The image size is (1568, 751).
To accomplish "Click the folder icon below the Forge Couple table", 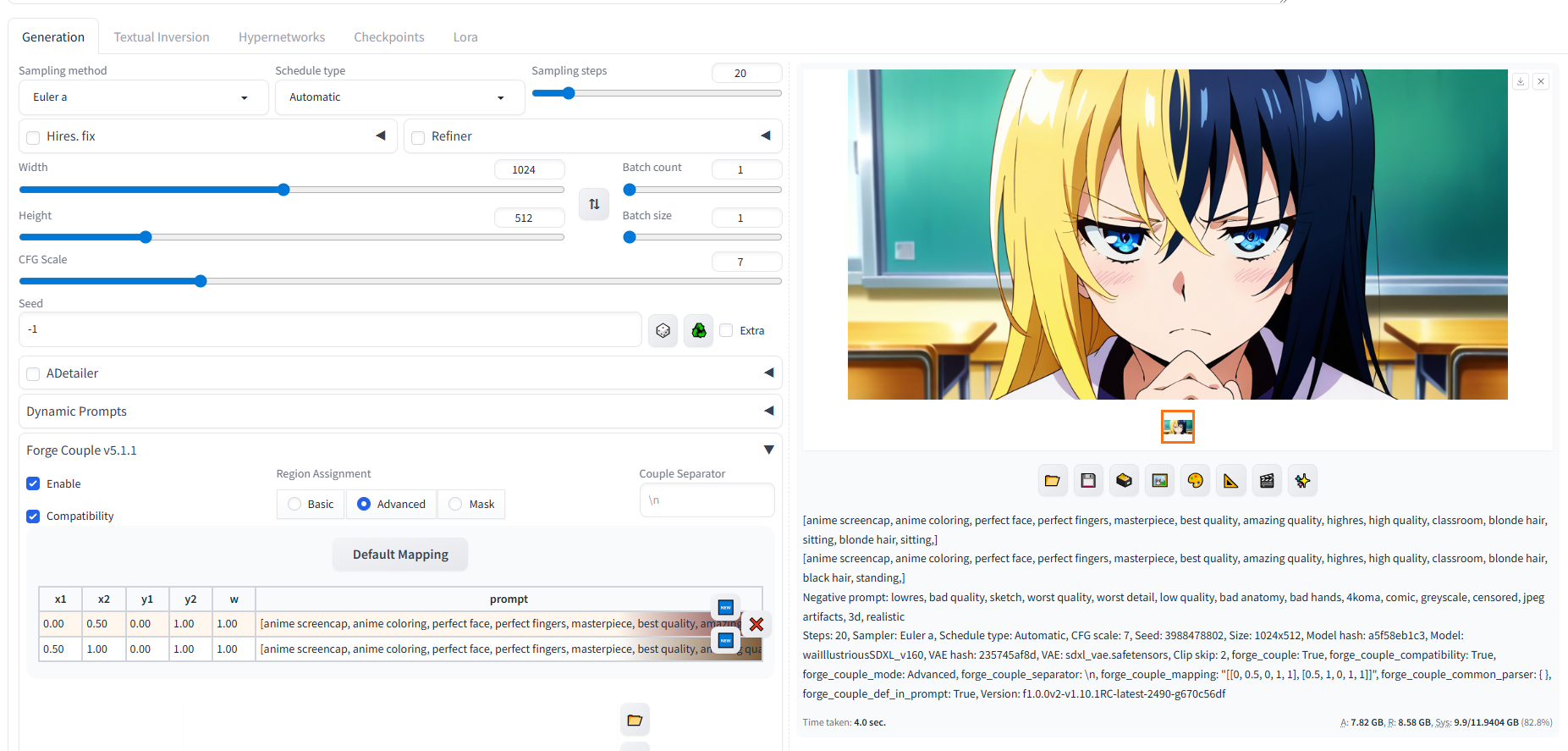I will [635, 721].
